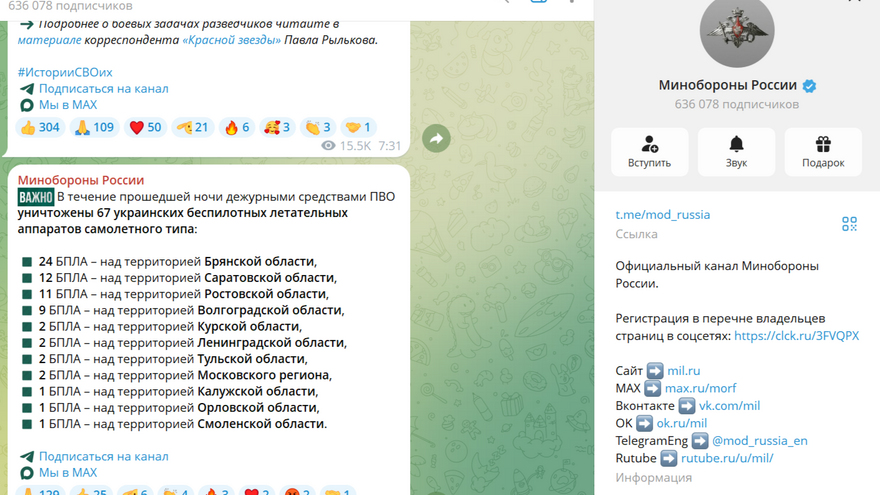
Task: Click the MAX chat icon in second post
Action: point(26,473)
